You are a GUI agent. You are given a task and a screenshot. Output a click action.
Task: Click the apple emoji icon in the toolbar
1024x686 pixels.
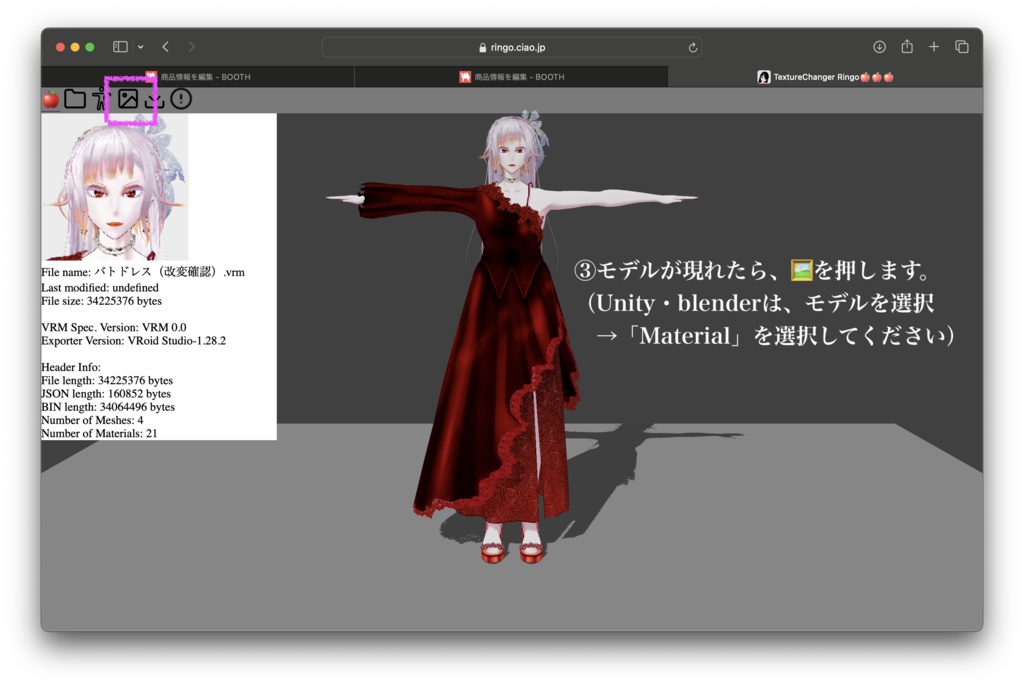coord(51,99)
